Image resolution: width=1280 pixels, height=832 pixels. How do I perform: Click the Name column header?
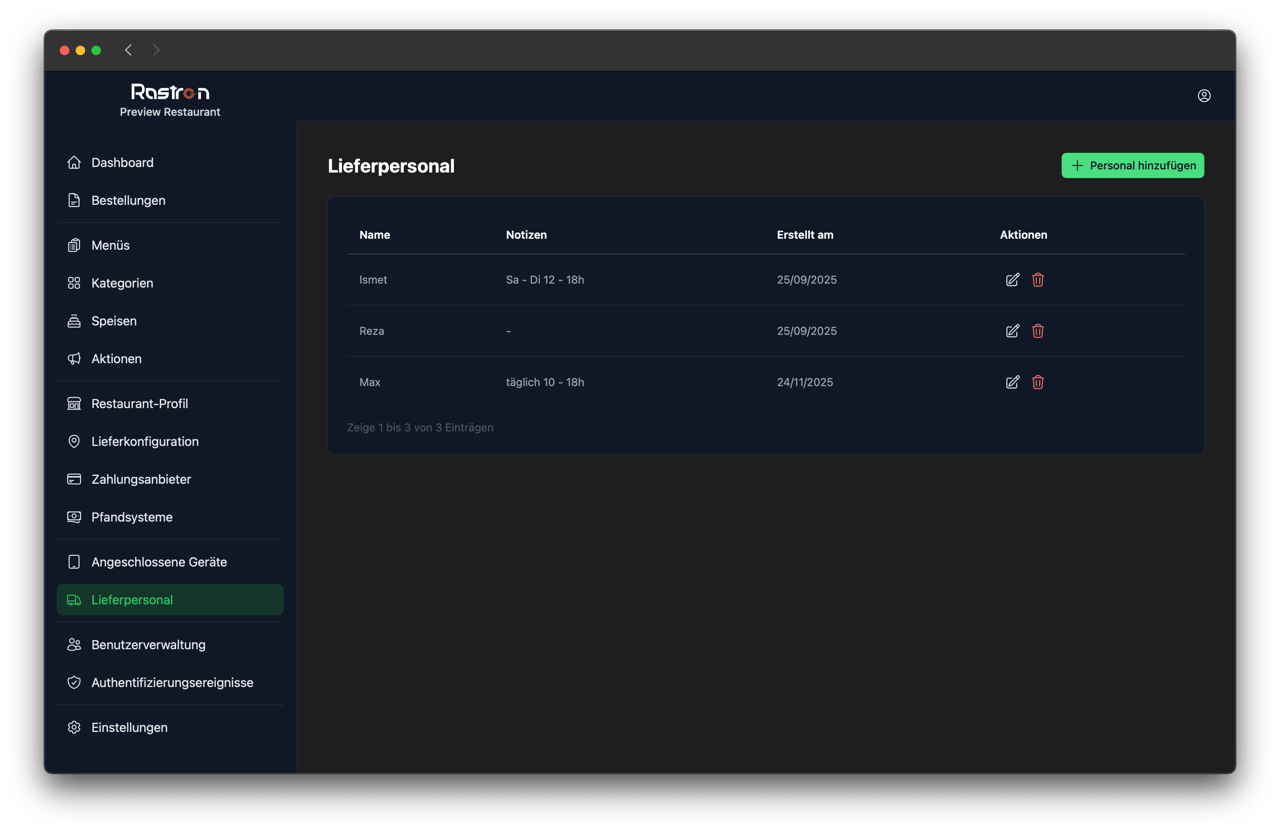coord(375,235)
